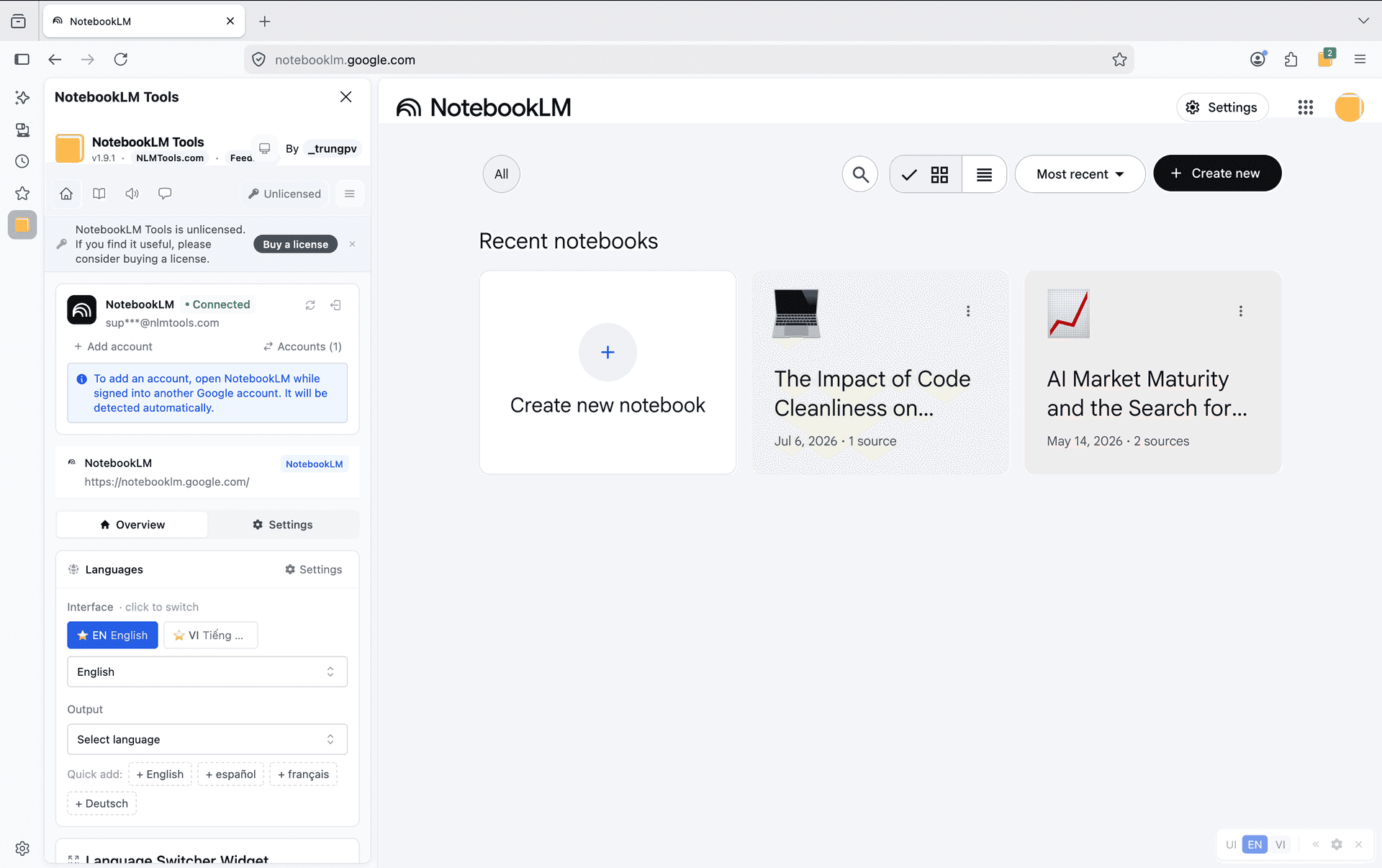1382x868 pixels.
Task: Bookmark this page with star icon
Action: click(x=1119, y=60)
